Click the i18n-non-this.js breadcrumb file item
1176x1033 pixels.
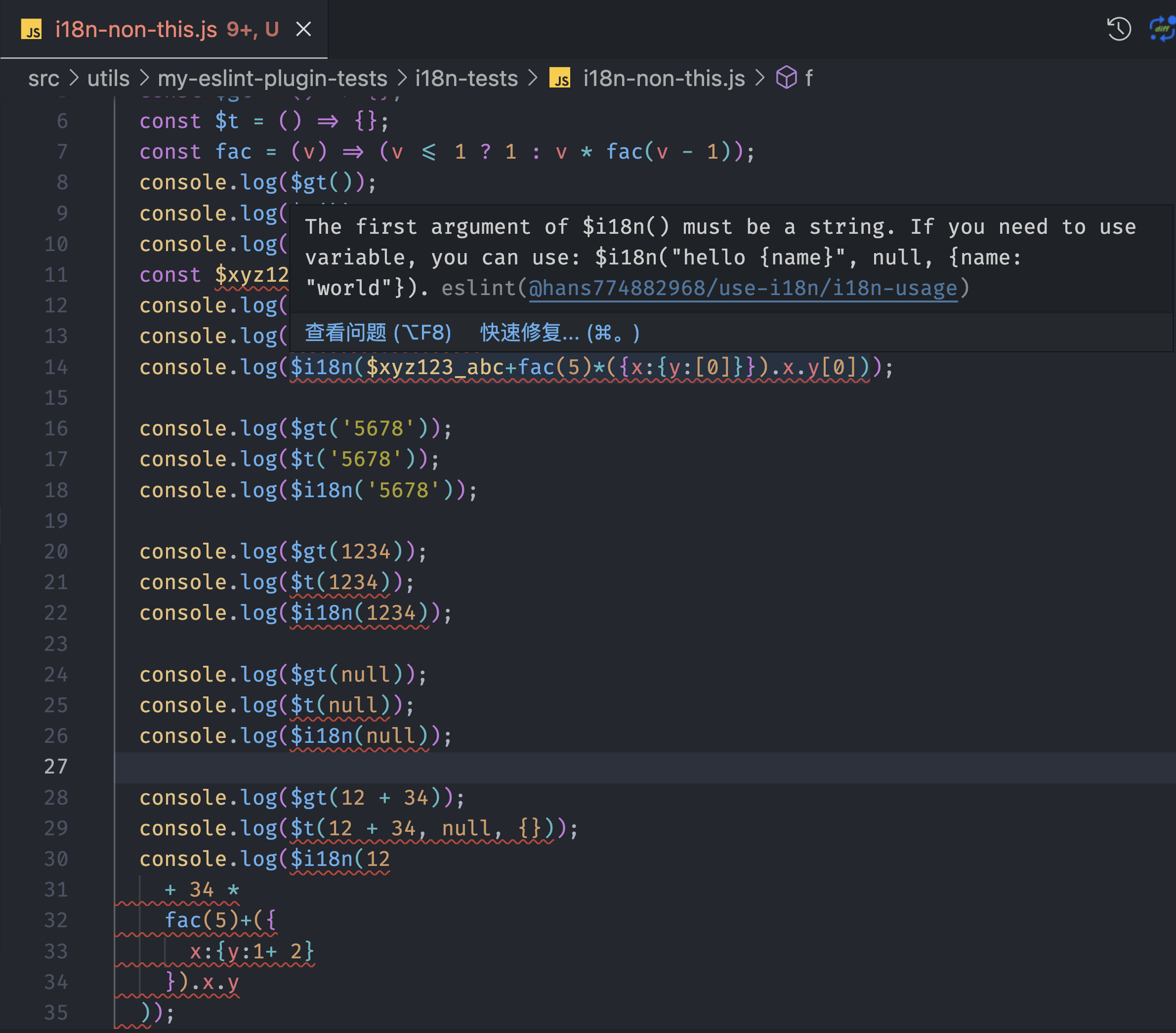click(x=664, y=78)
